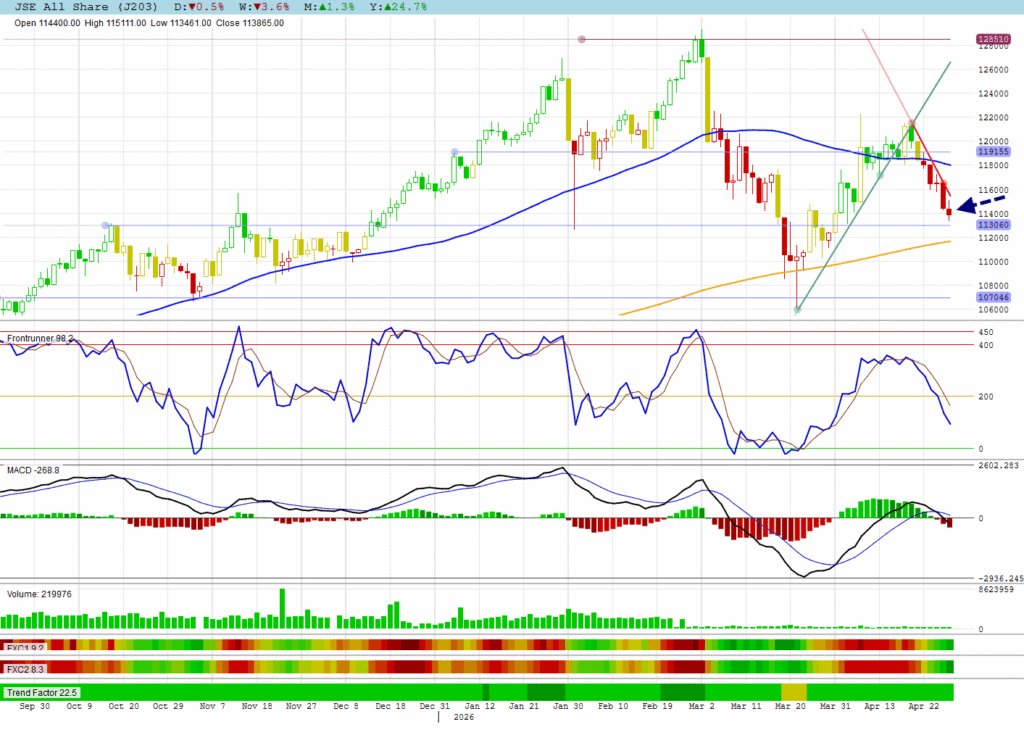
Task: Click the light-blue dot at the green trendline base
Action: tap(797, 310)
